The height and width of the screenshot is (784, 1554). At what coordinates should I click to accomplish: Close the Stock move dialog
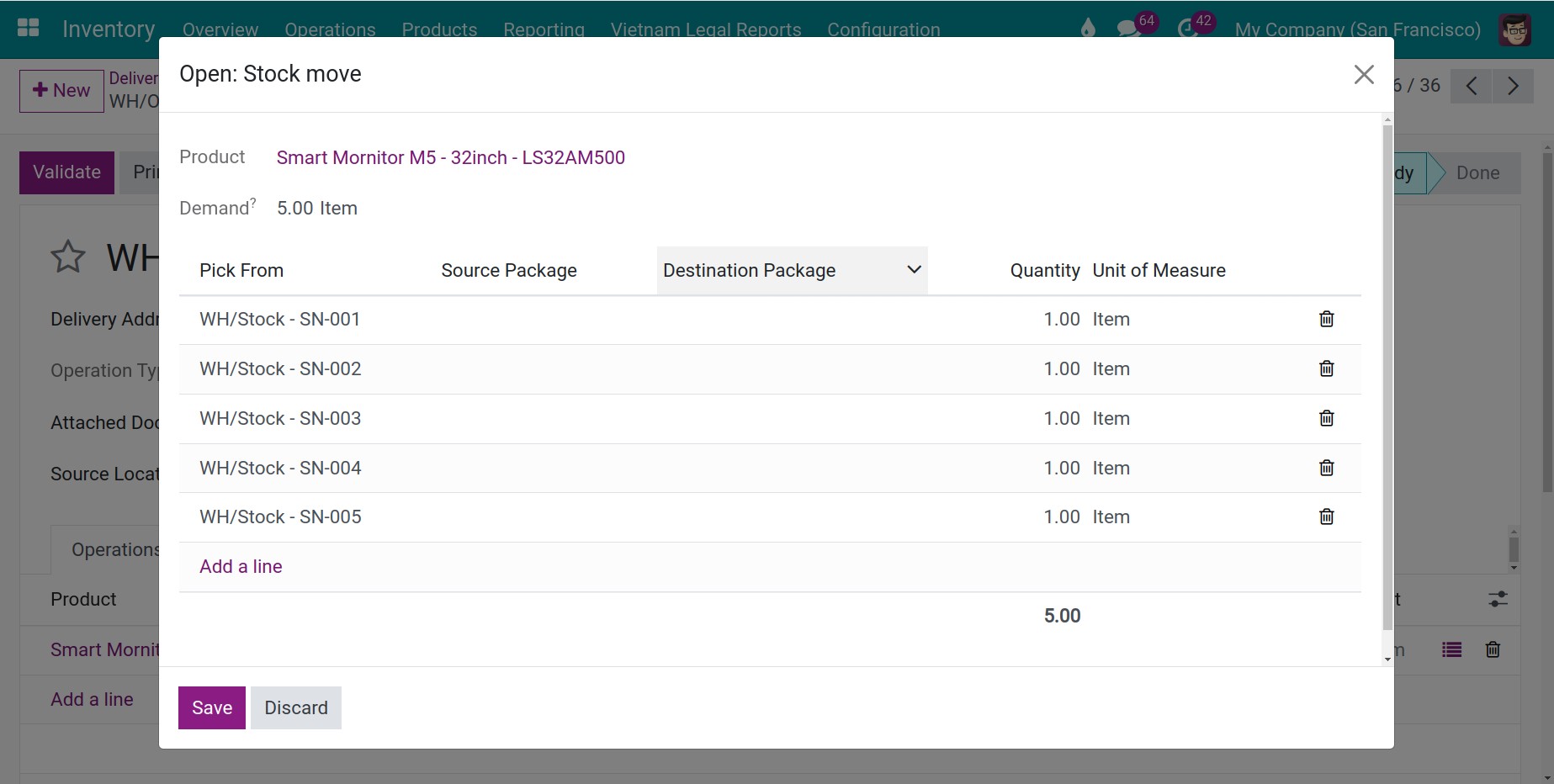(x=1364, y=74)
